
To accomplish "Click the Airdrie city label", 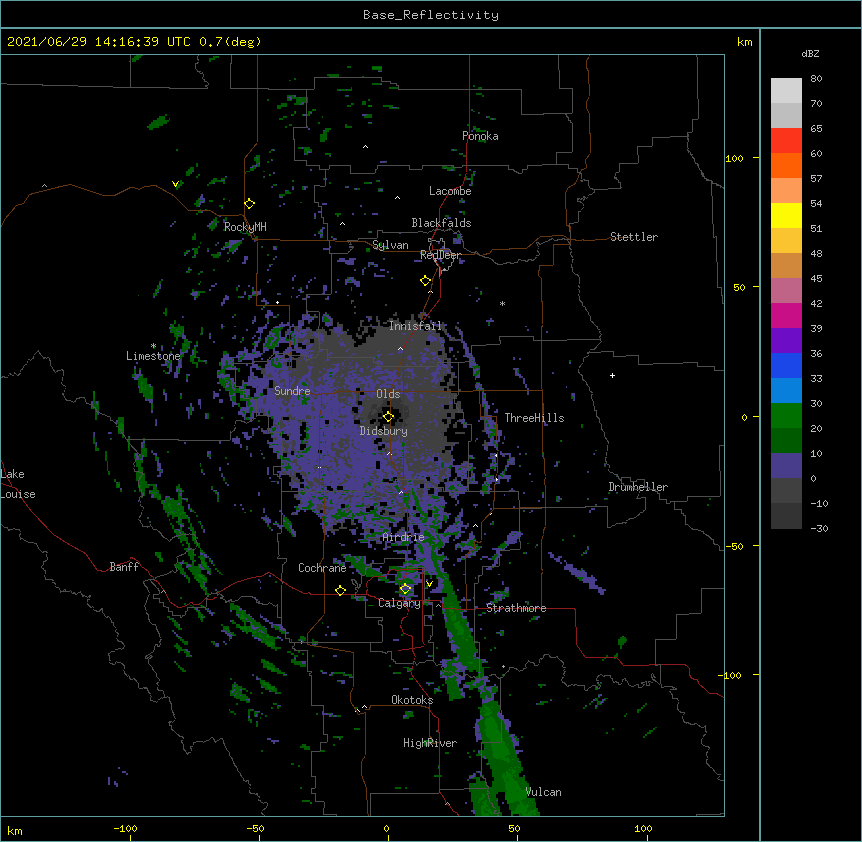I will coord(404,537).
